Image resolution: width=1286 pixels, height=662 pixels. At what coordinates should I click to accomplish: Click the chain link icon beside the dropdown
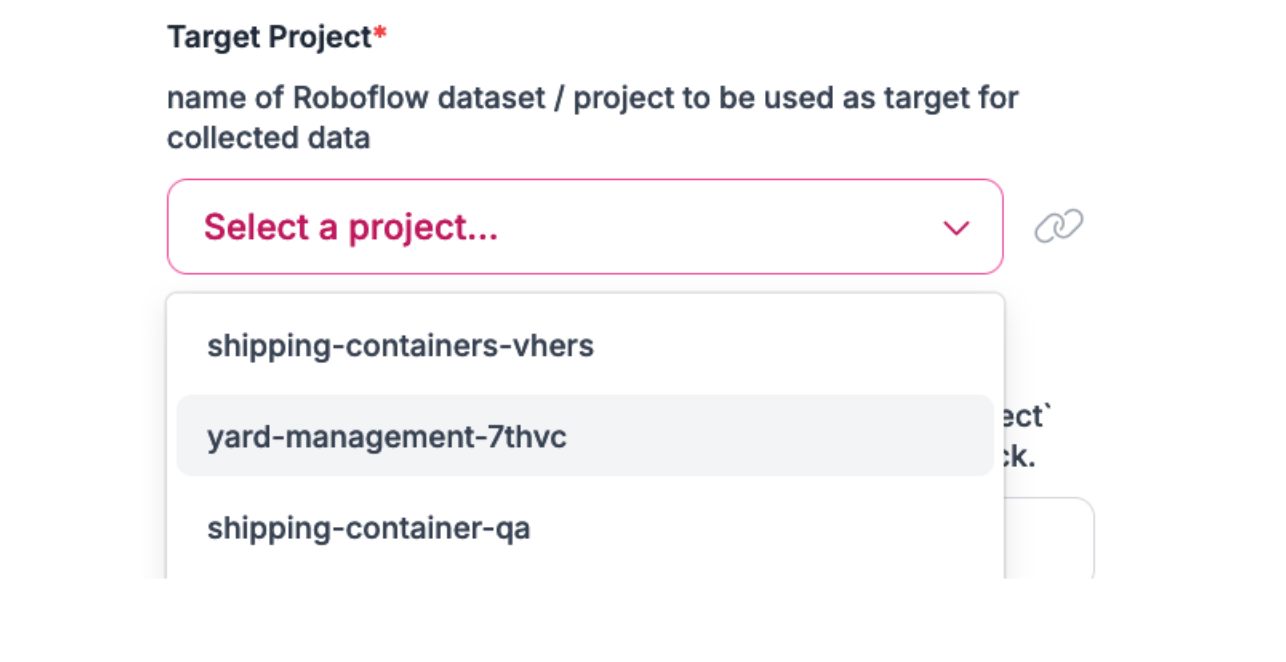pyautogui.click(x=1058, y=227)
